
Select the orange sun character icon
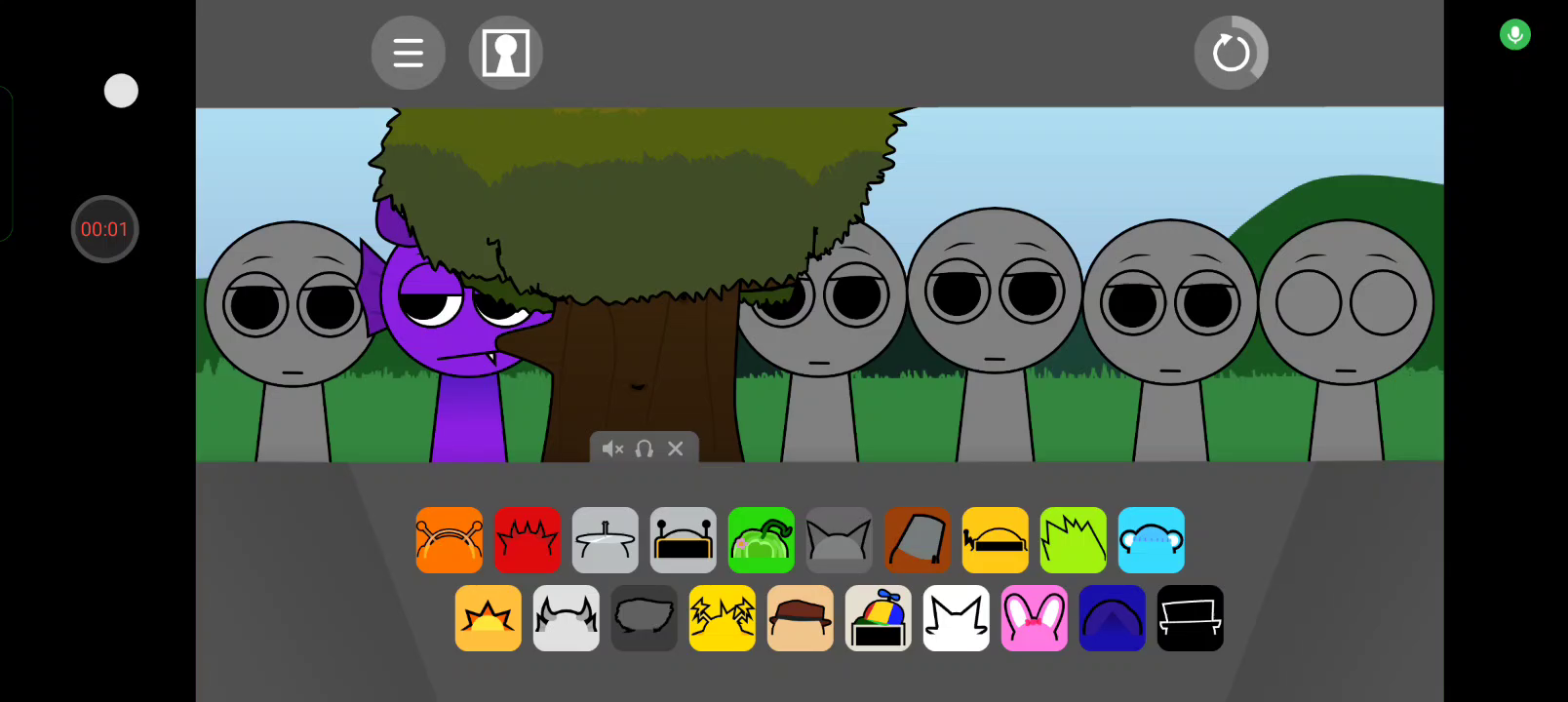coord(489,618)
